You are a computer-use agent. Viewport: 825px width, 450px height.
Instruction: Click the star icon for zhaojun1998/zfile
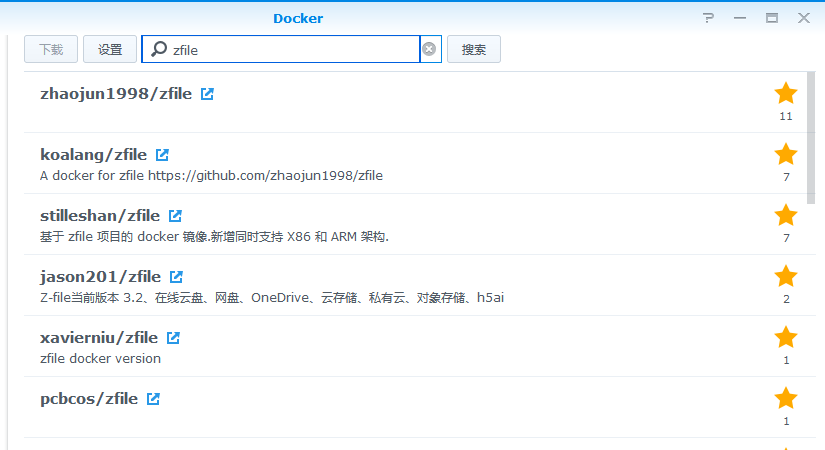(x=786, y=93)
